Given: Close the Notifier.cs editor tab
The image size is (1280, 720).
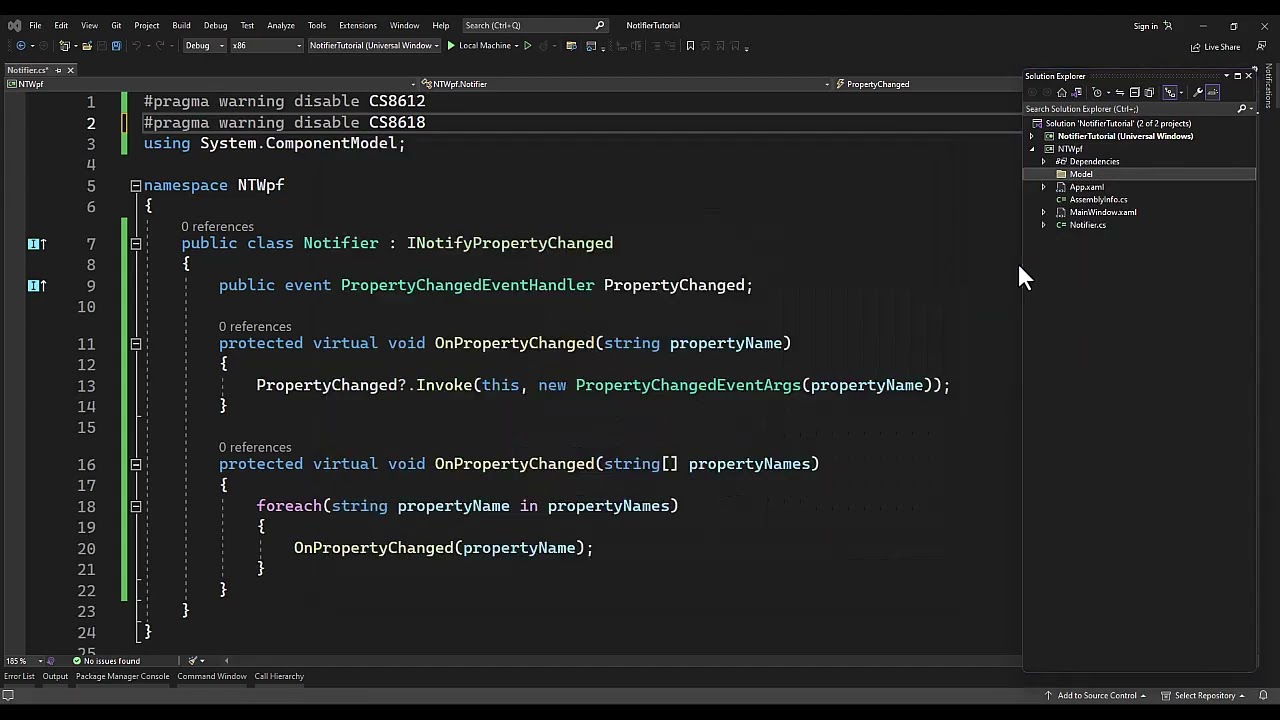Looking at the screenshot, I should click(71, 70).
